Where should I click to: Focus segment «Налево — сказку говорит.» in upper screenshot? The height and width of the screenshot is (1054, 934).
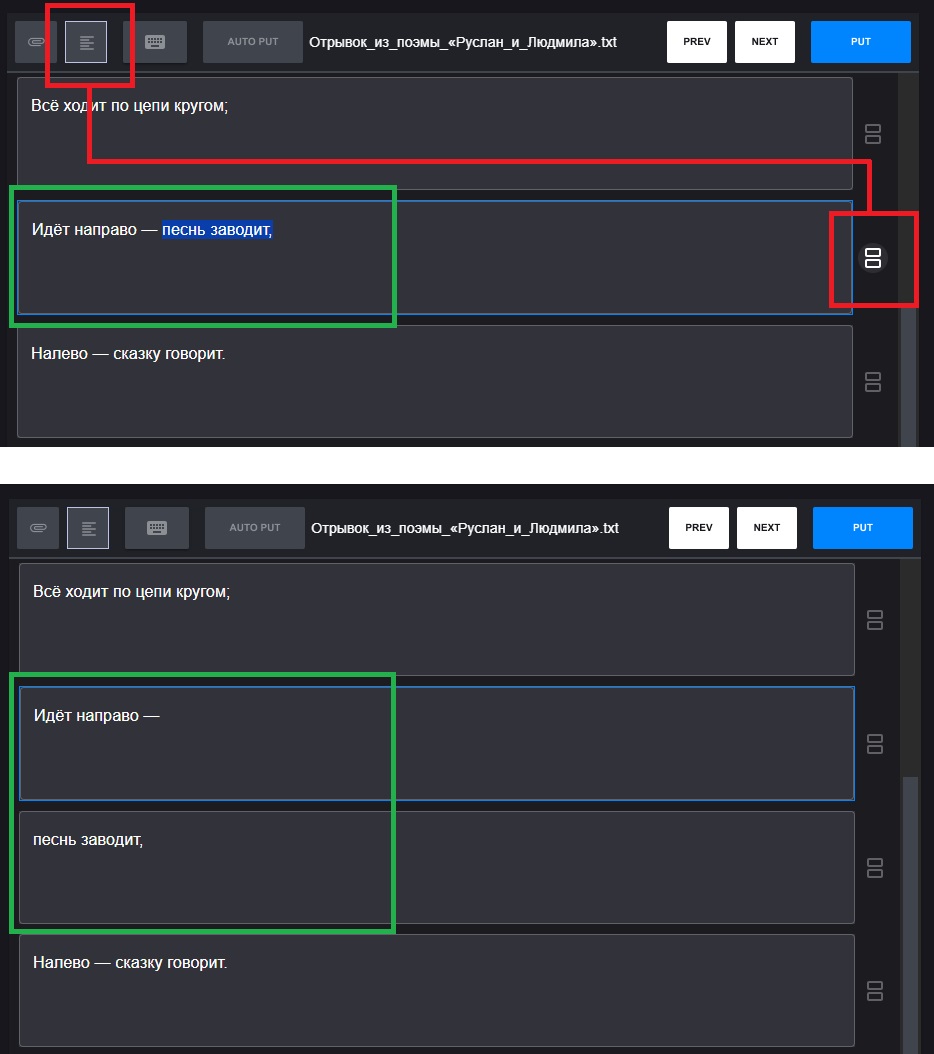click(434, 381)
